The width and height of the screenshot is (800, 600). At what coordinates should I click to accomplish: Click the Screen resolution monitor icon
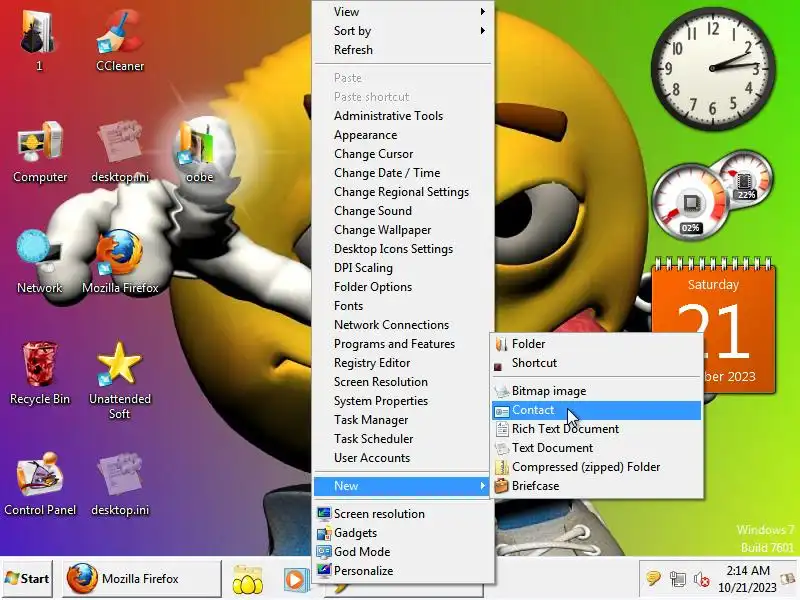(x=323, y=513)
